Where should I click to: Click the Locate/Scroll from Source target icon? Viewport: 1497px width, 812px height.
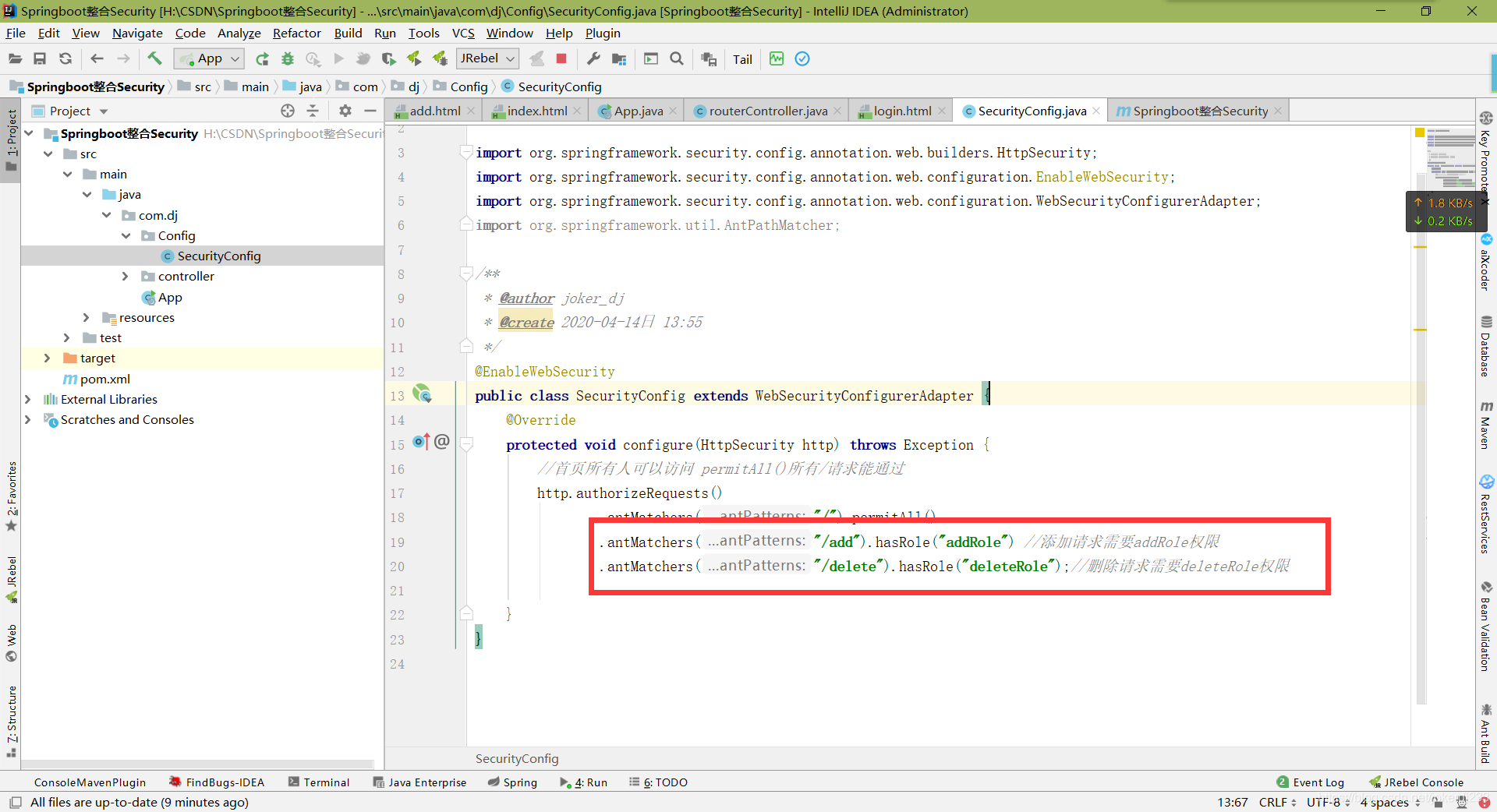(288, 111)
